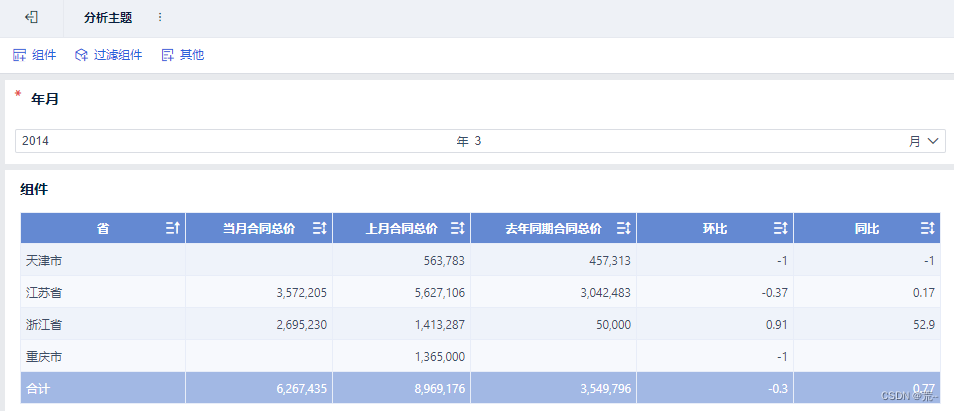
Task: Click the value 0.17 in 江苏省 row
Action: click(x=924, y=292)
